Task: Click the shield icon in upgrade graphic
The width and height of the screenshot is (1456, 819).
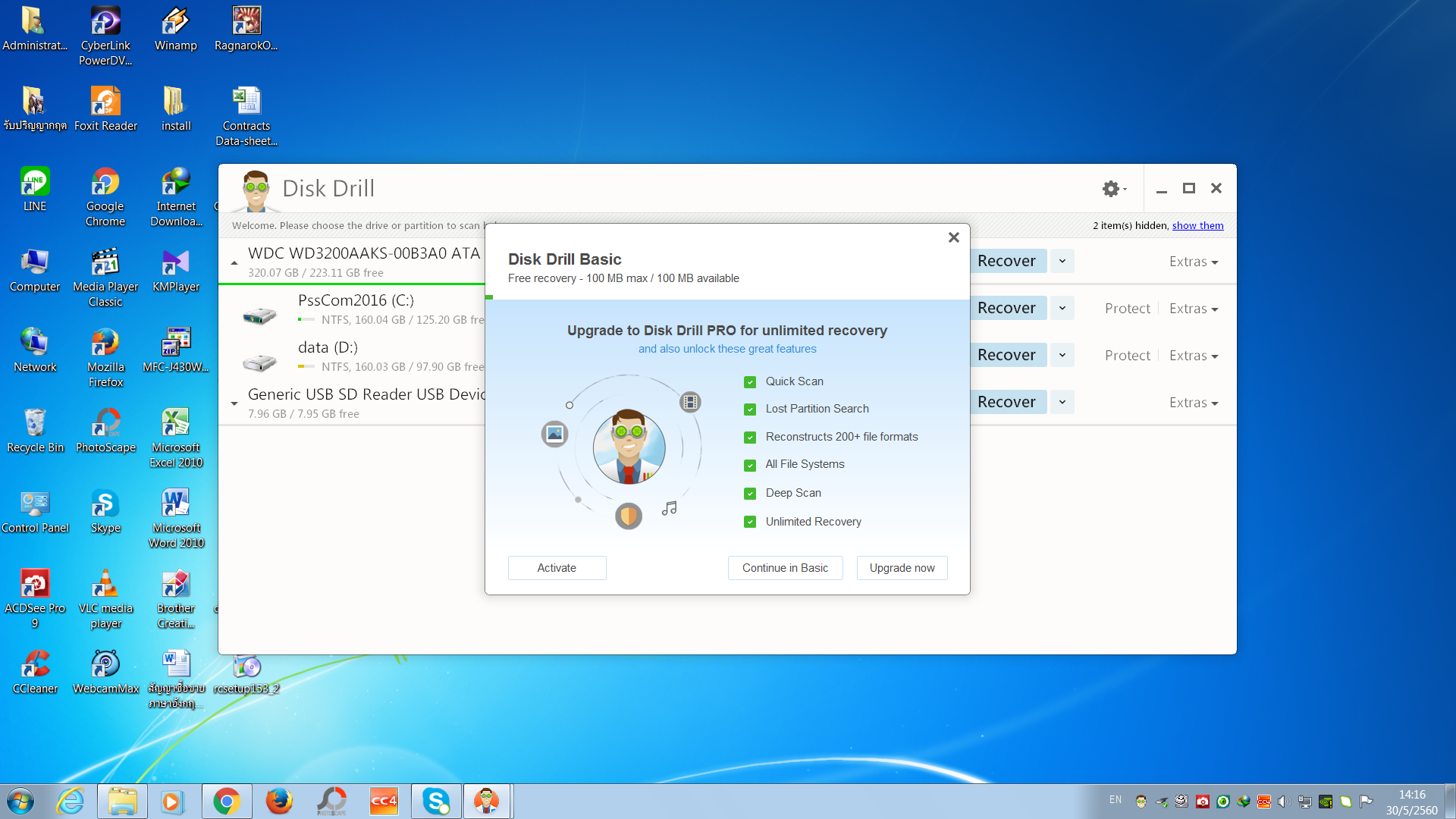Action: [x=628, y=516]
